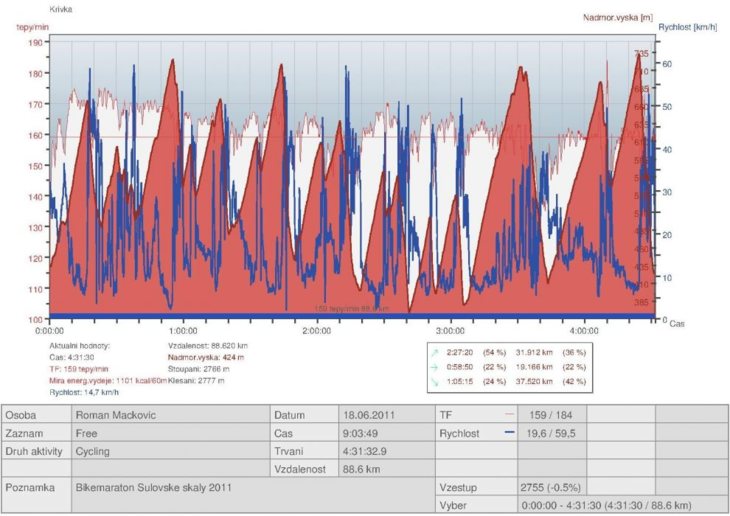This screenshot has height=516, width=730.
Task: Click the 3:00:00 time axis marker
Action: point(451,329)
